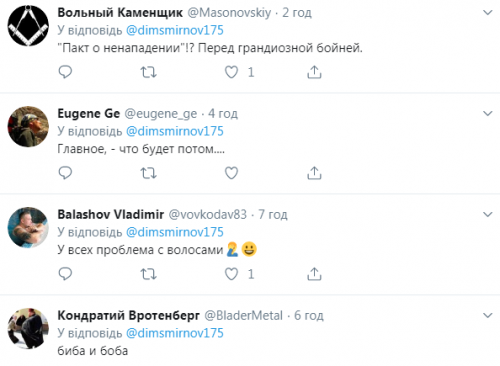Share Eugene Ge's tweet

click(314, 173)
